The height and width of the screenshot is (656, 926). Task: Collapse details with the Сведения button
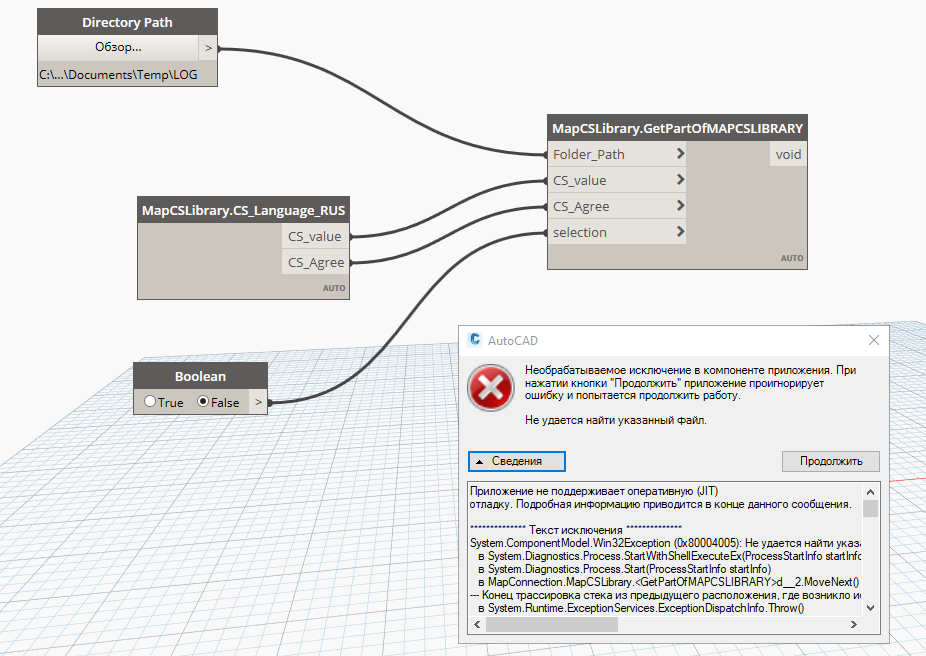(x=517, y=461)
